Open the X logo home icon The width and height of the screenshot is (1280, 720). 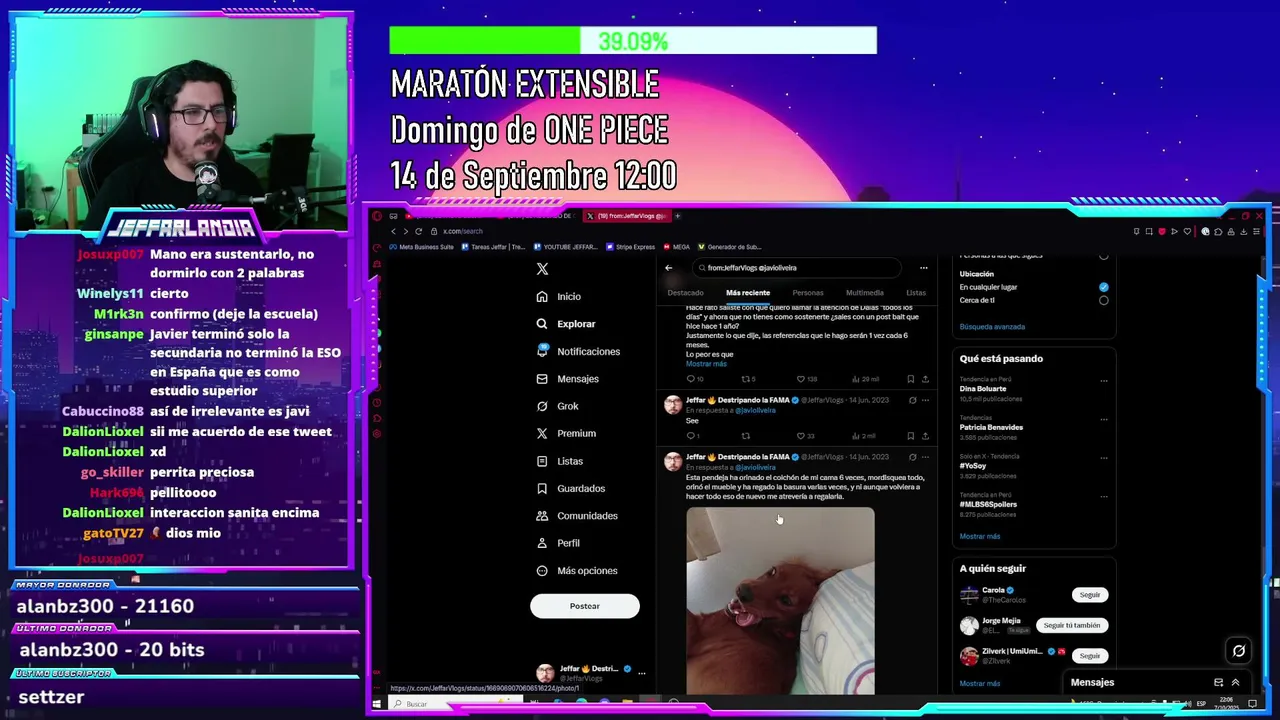(542, 269)
